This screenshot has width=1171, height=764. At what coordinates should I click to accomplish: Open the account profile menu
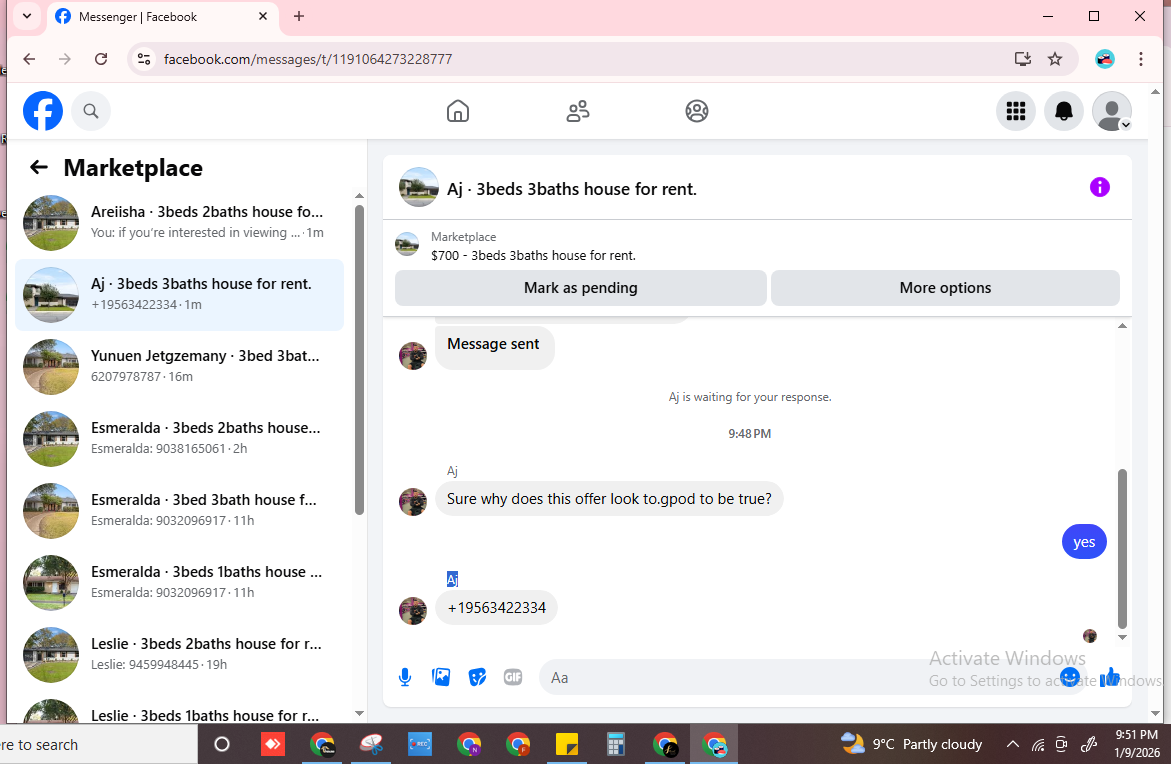click(x=1112, y=111)
